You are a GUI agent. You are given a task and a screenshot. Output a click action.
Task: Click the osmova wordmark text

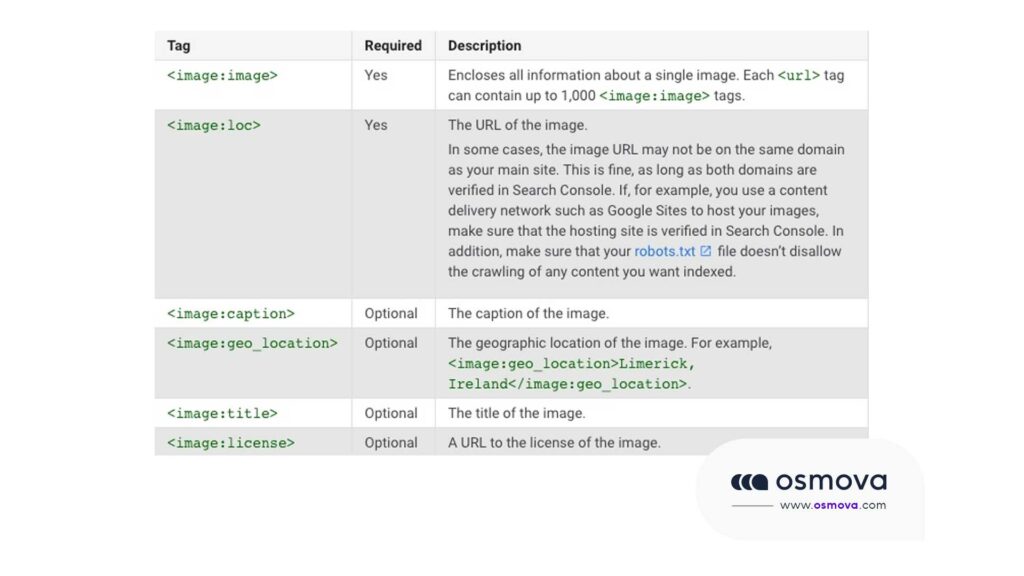(x=831, y=482)
